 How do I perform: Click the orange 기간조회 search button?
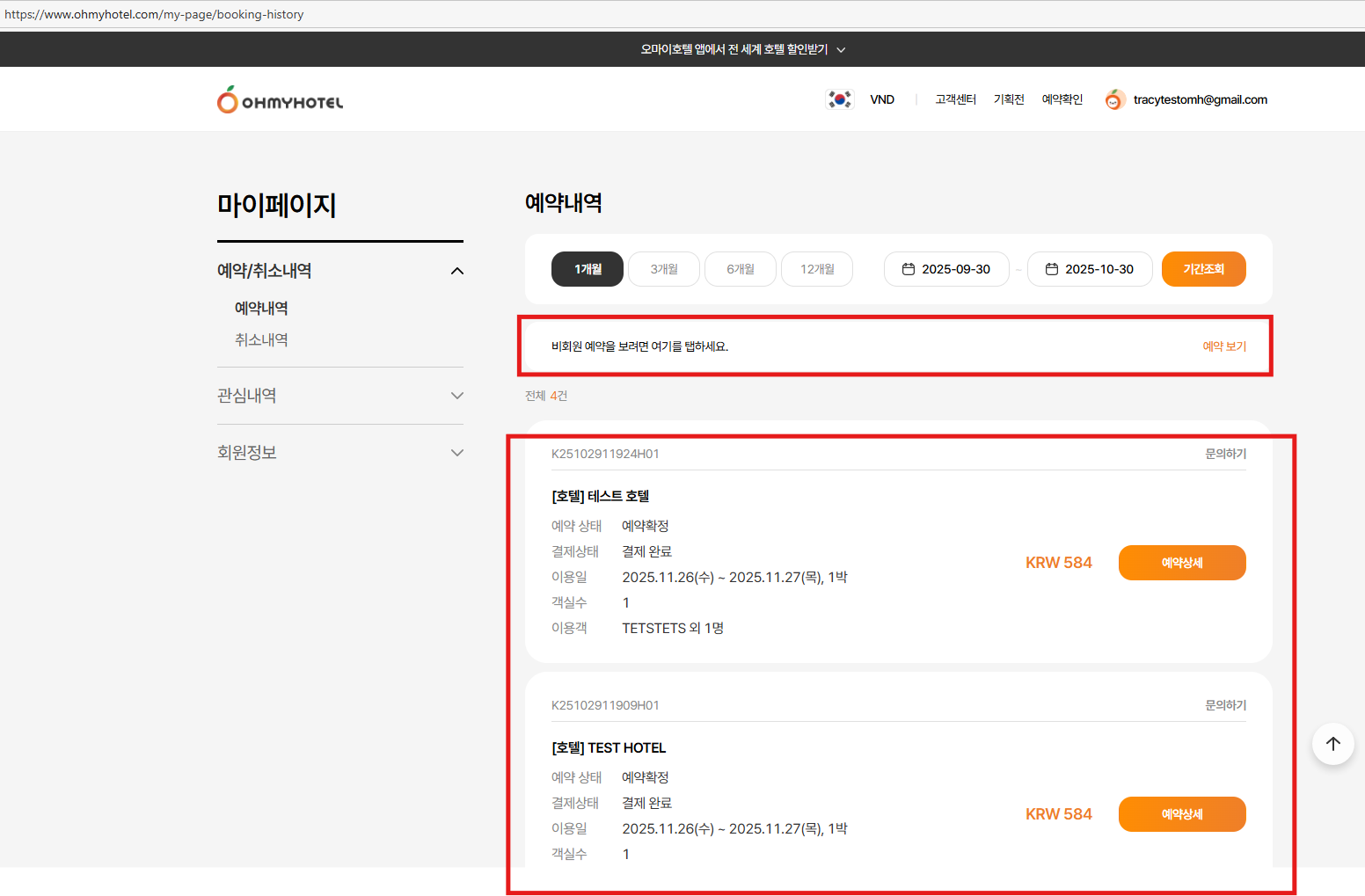(1204, 269)
